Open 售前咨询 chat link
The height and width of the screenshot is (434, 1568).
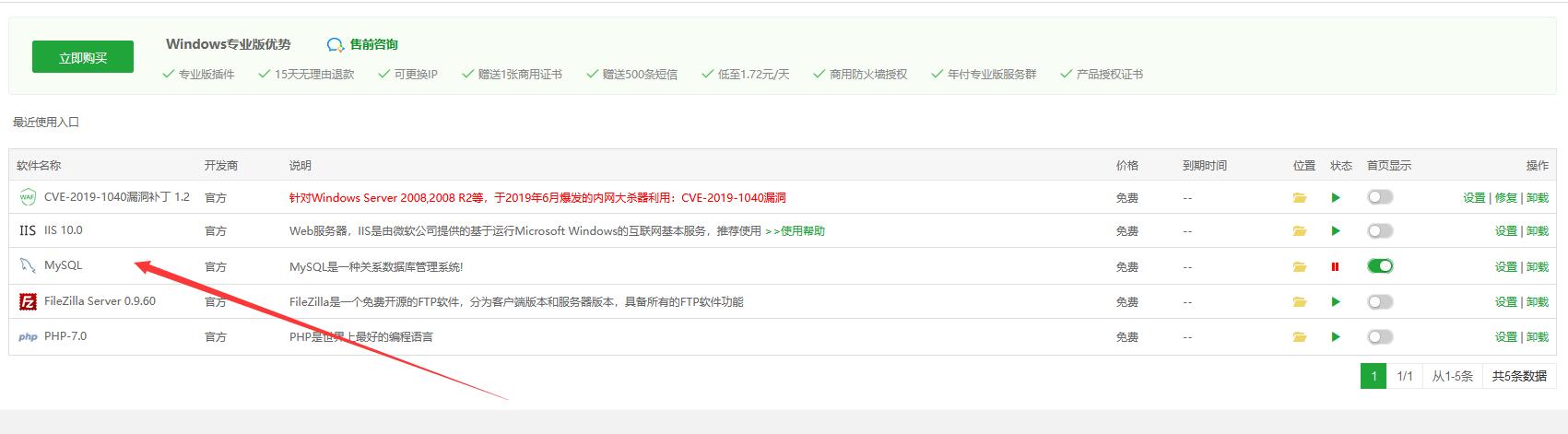373,44
